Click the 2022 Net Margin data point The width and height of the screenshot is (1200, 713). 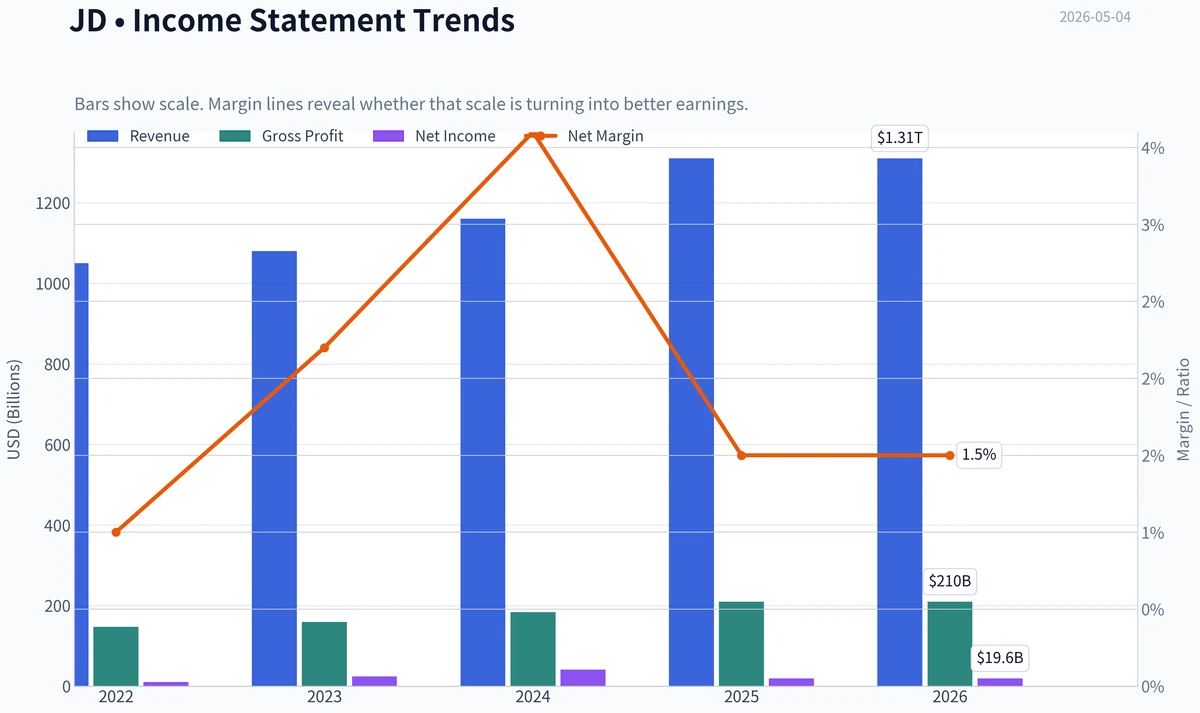click(116, 532)
